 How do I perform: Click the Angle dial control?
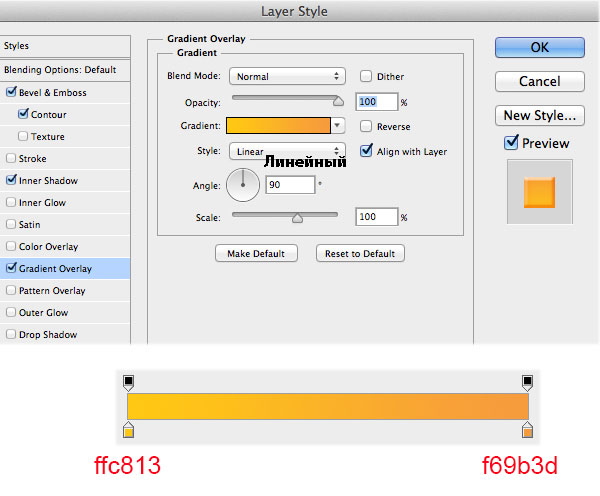[243, 185]
